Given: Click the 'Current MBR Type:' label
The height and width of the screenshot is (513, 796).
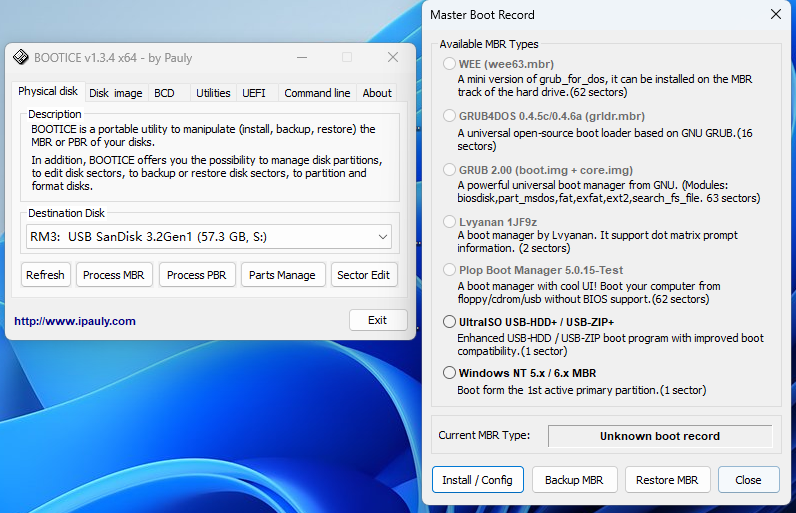Looking at the screenshot, I should [484, 435].
